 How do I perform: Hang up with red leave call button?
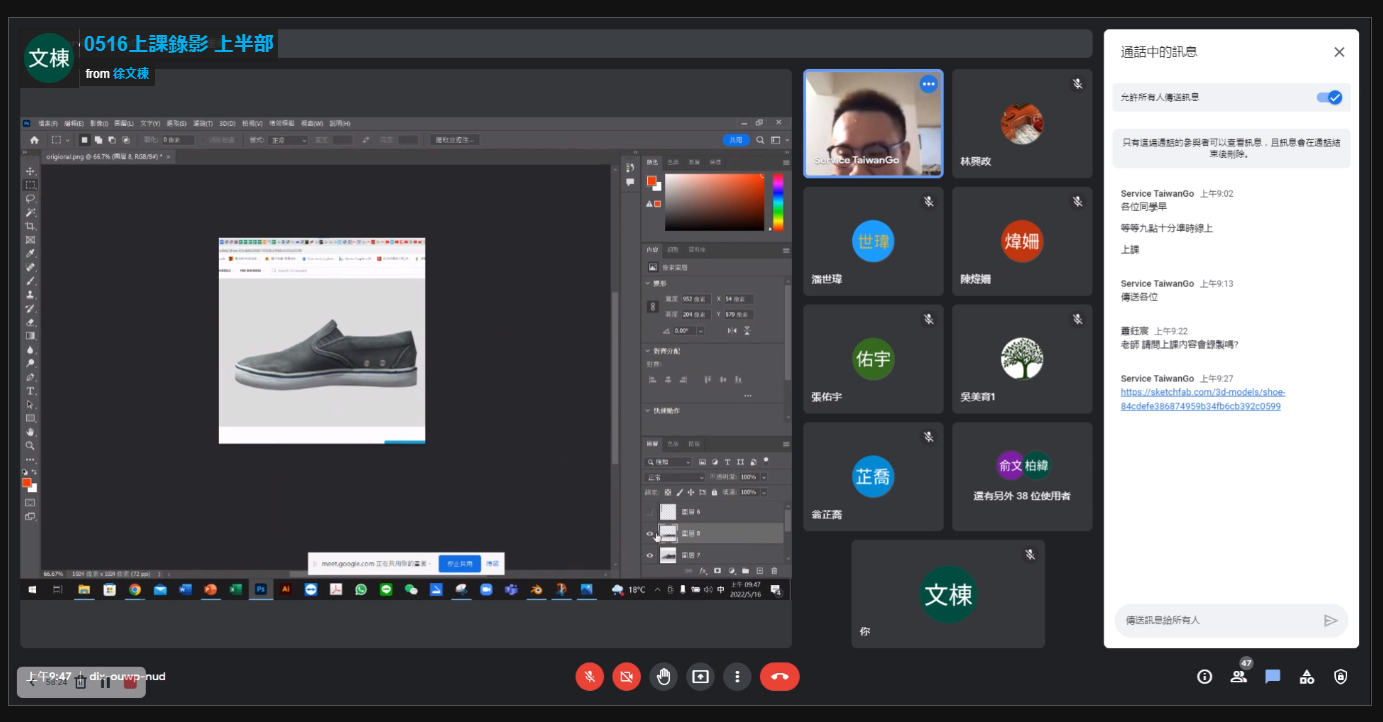(779, 677)
